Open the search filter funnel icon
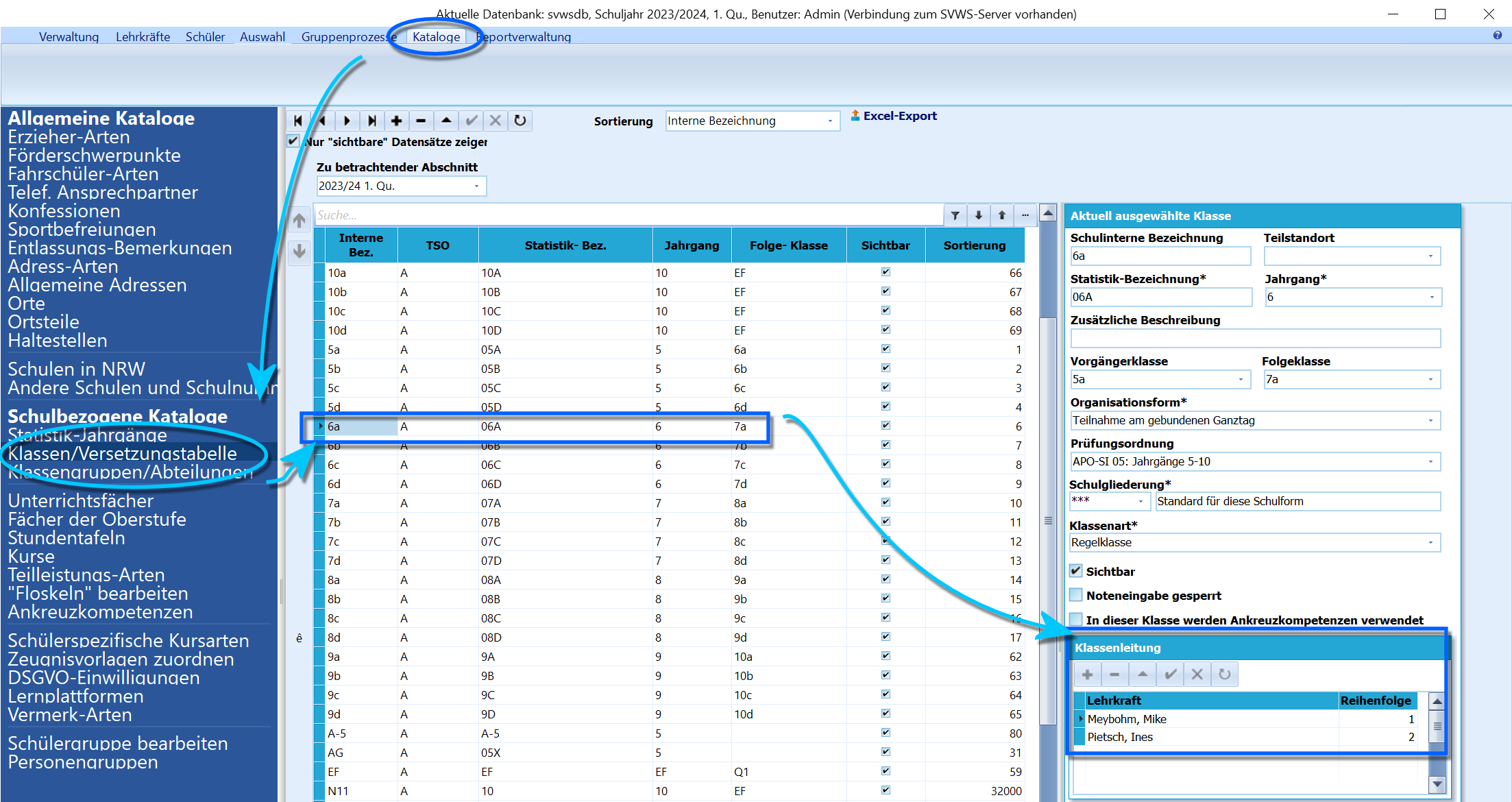This screenshot has width=1512, height=802. coord(955,215)
